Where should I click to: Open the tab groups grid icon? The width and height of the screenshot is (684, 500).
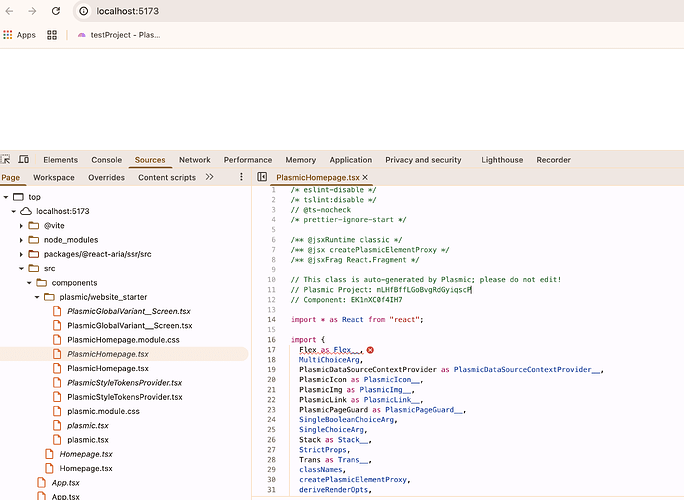click(x=52, y=34)
